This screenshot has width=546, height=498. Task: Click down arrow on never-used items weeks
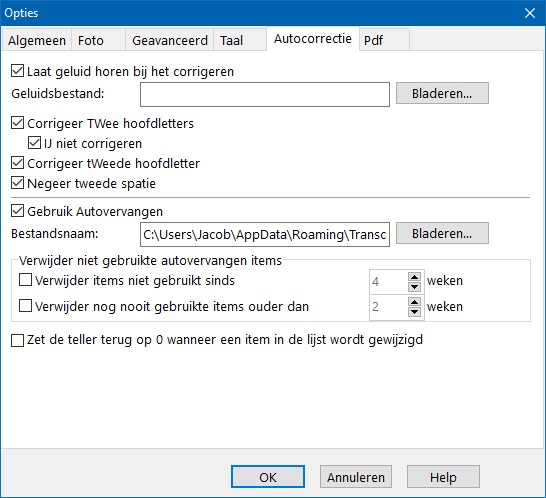pyautogui.click(x=414, y=311)
